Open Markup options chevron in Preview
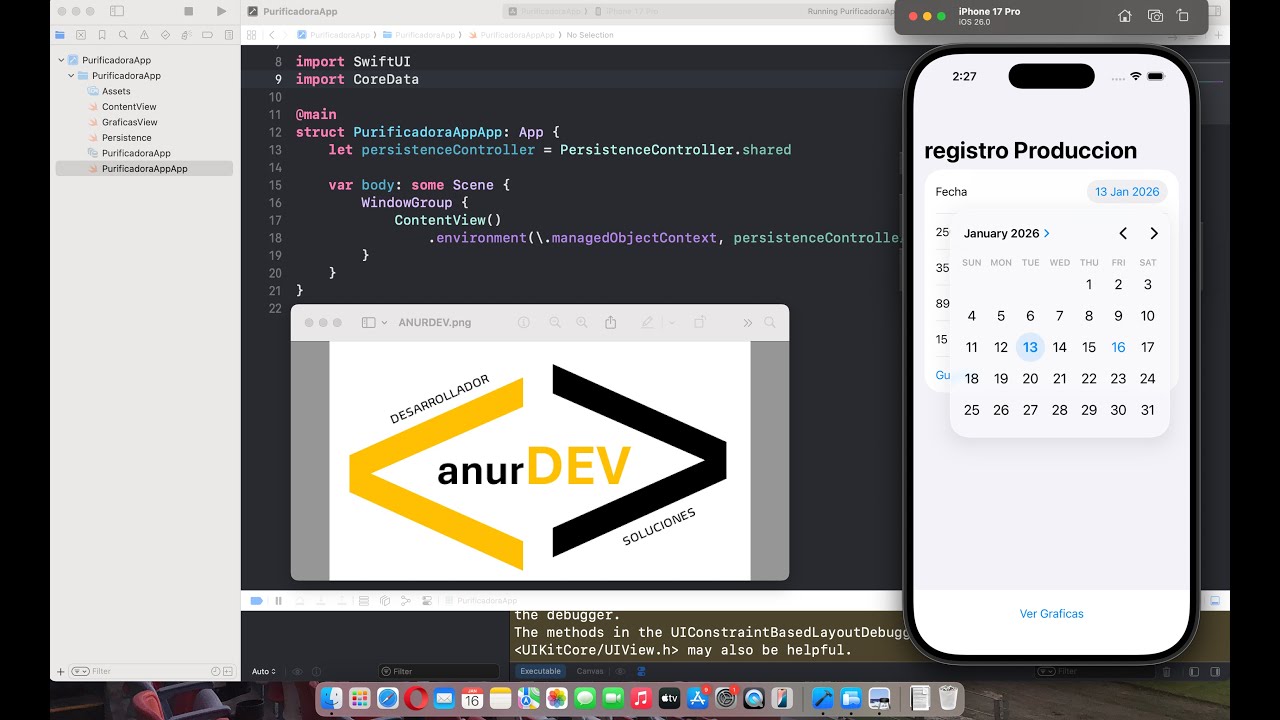The width and height of the screenshot is (1280, 720). (x=671, y=323)
